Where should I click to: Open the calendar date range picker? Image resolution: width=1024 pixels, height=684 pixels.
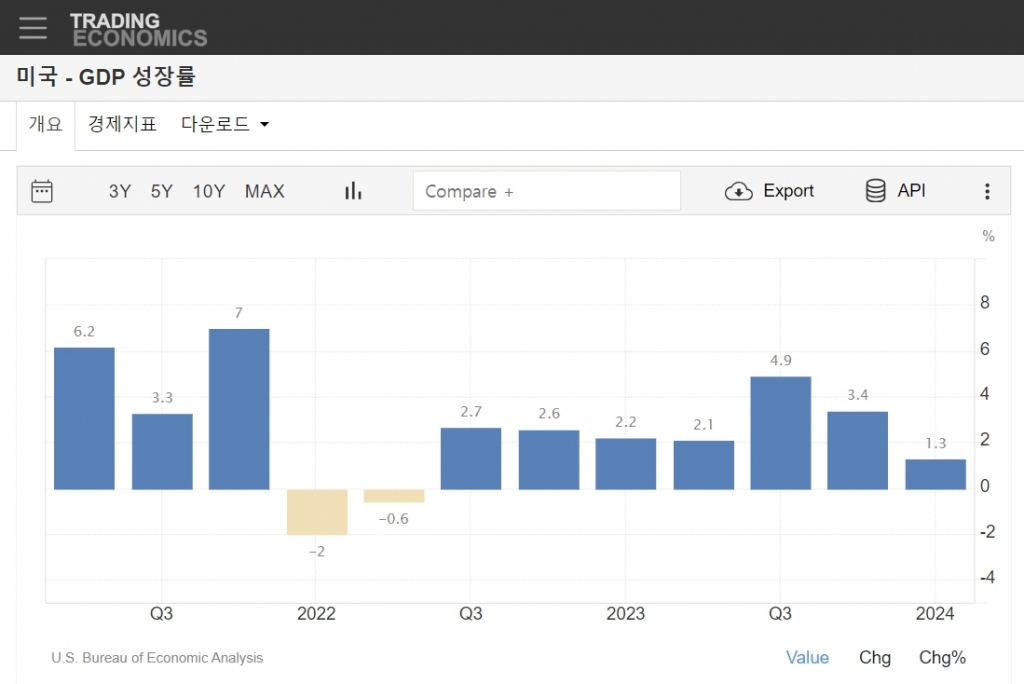click(42, 191)
